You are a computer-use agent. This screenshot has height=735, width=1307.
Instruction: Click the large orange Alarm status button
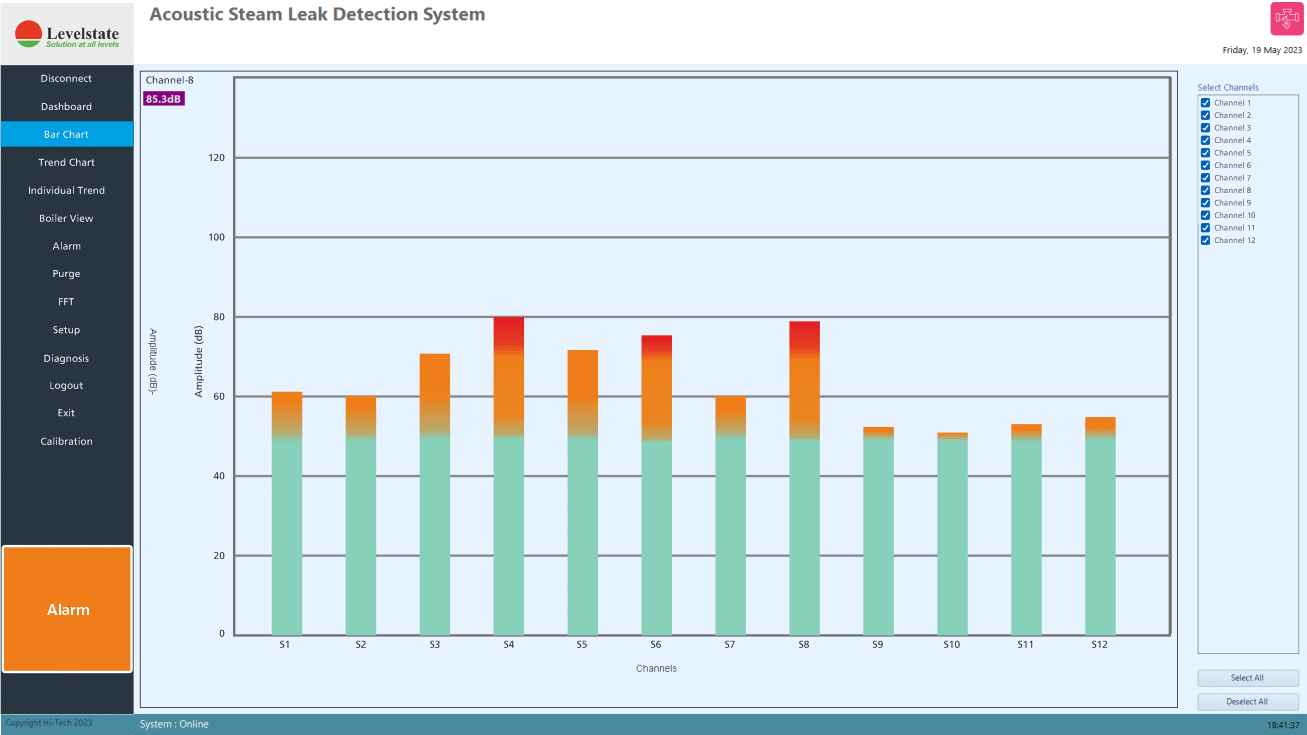[67, 609]
